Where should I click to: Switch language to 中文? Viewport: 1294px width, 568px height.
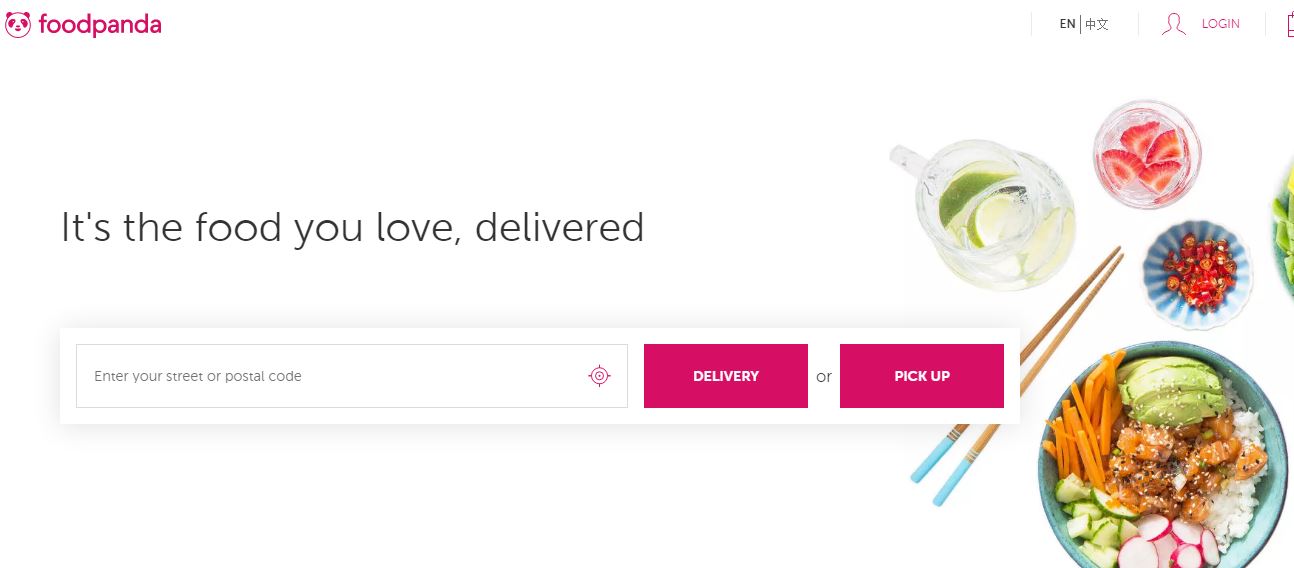pos(1097,24)
